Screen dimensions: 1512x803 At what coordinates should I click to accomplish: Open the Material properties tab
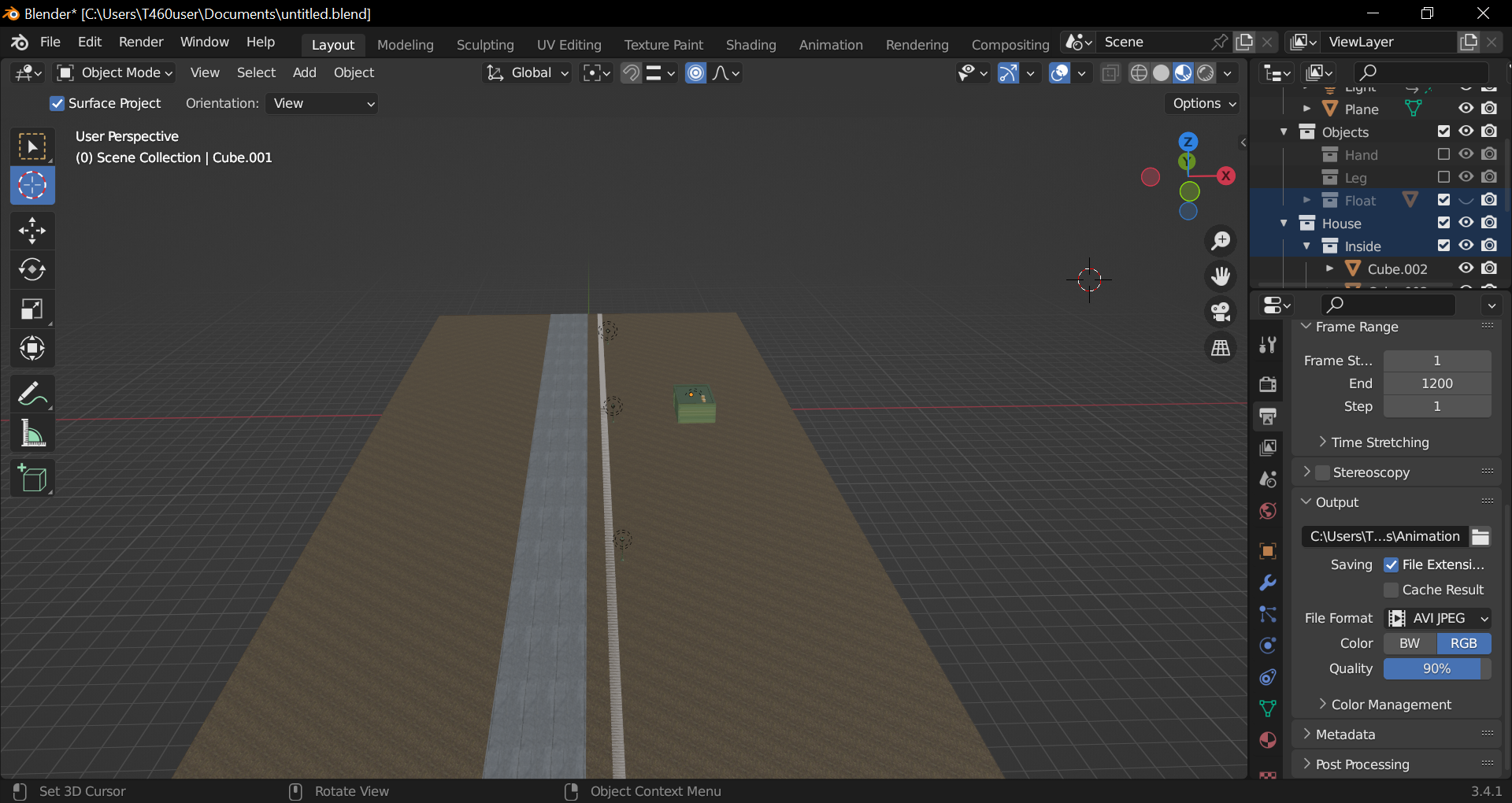click(x=1268, y=740)
